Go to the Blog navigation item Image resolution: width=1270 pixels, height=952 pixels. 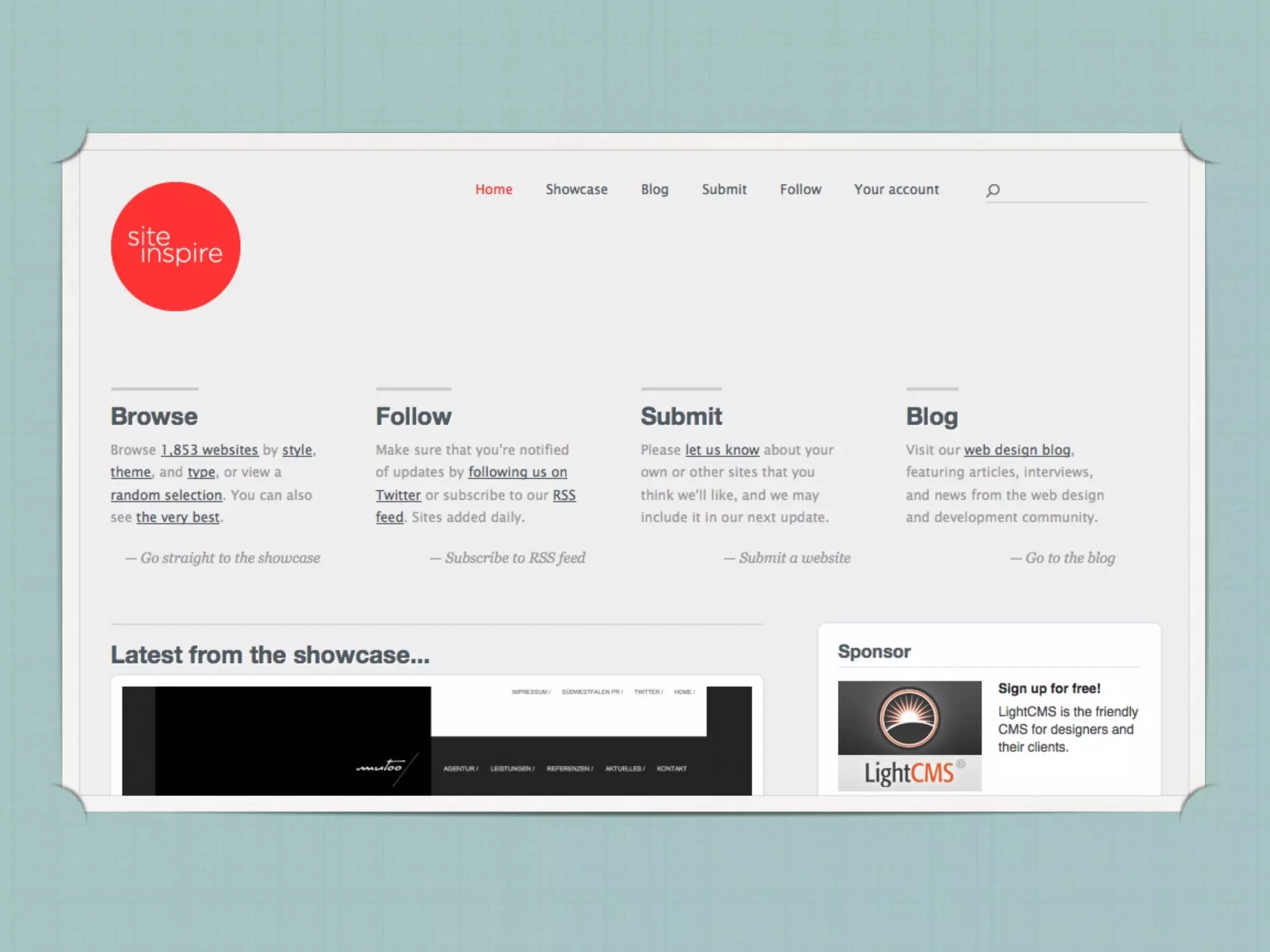(654, 189)
